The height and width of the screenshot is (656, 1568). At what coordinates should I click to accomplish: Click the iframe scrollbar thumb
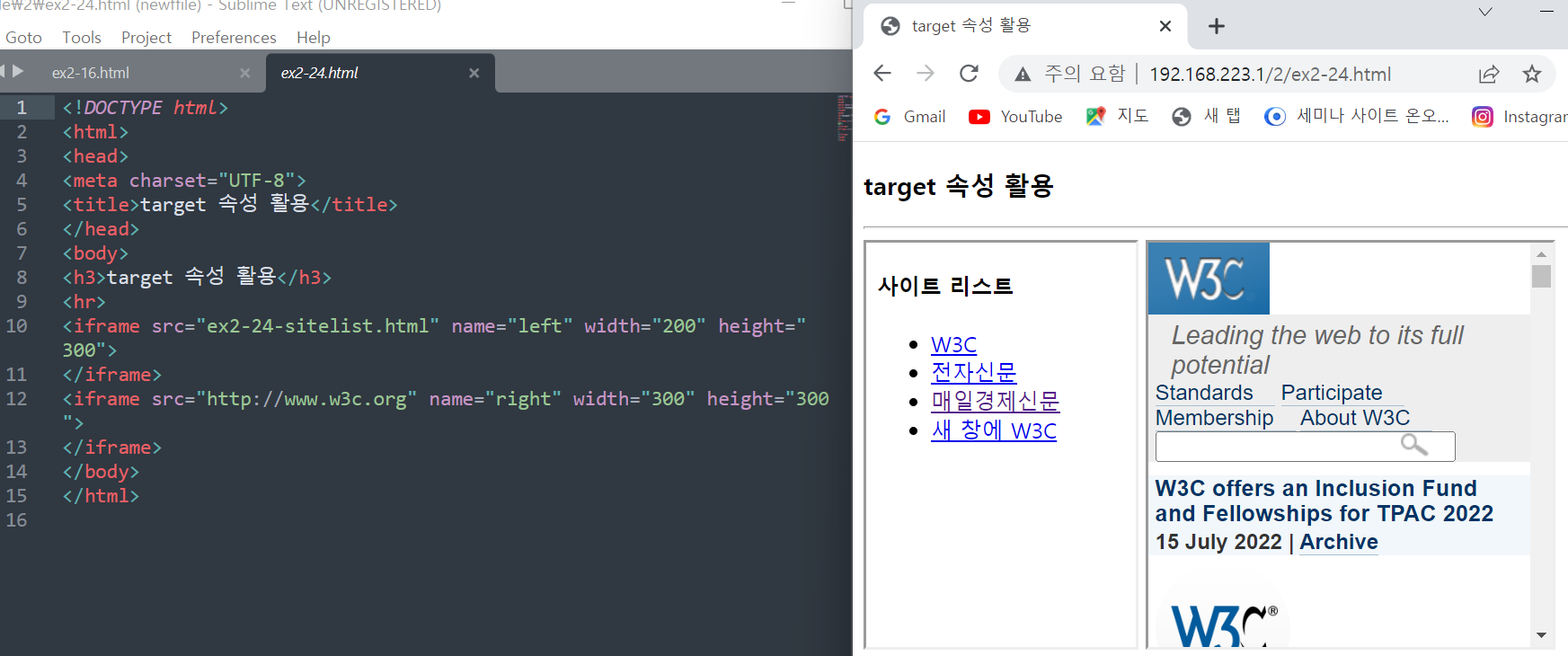tap(1541, 276)
